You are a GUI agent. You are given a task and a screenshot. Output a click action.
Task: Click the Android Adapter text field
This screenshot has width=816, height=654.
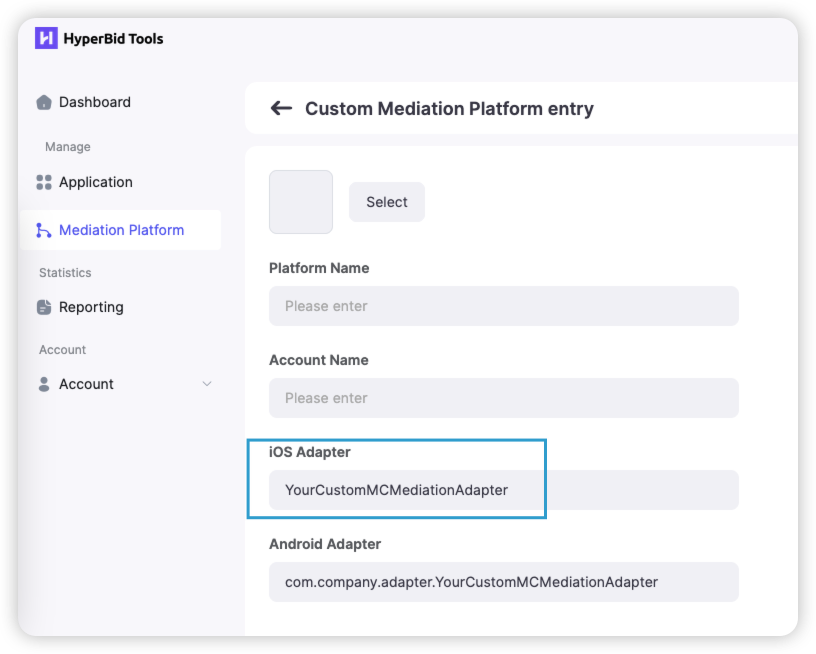[503, 582]
